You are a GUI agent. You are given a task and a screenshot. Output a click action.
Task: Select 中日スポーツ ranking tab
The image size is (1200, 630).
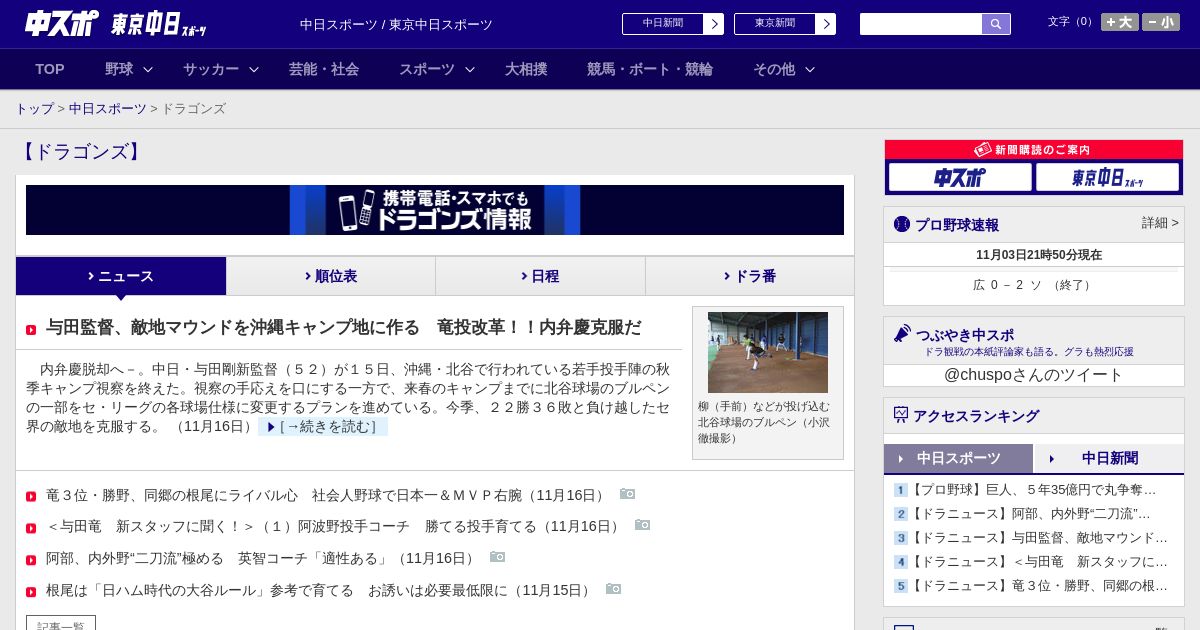click(x=958, y=458)
